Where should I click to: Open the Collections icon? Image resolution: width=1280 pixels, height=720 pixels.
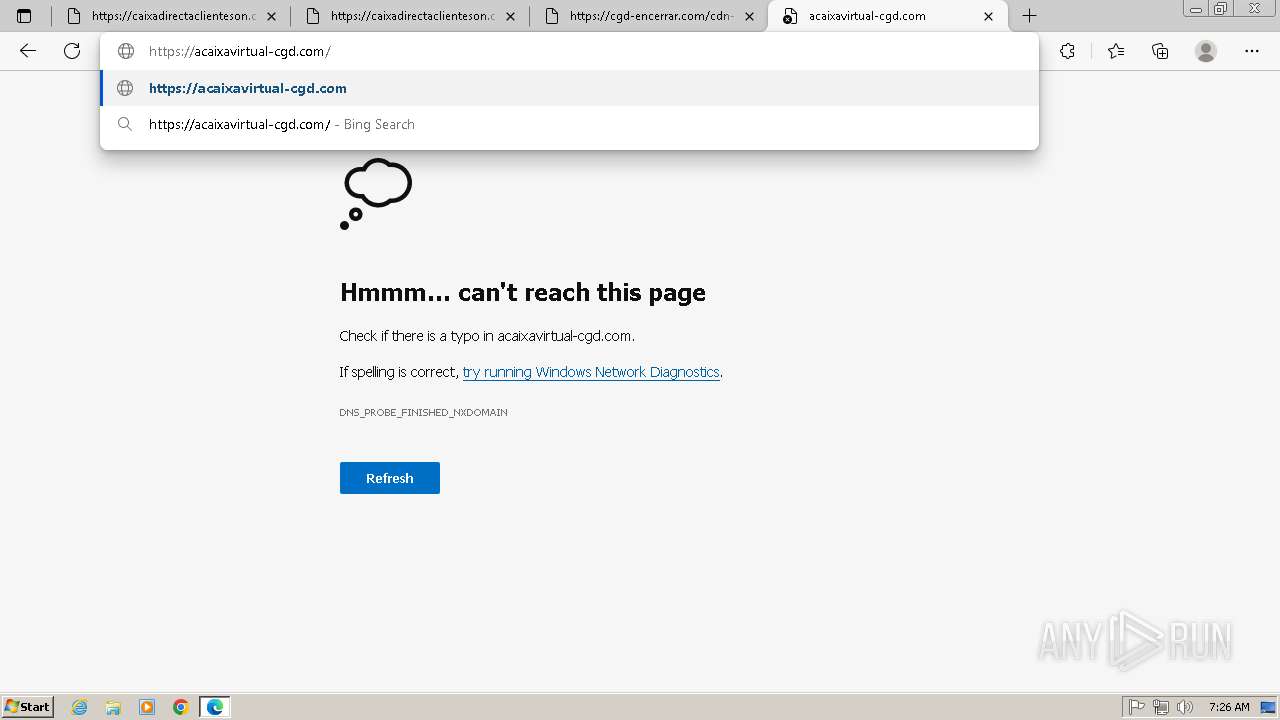1160,51
